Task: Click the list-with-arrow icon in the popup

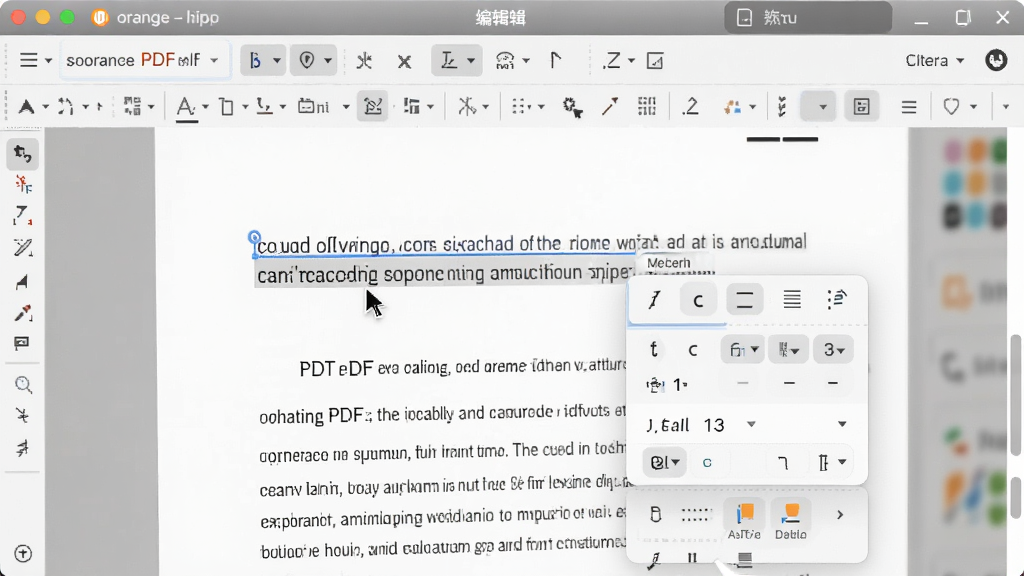Action: [x=837, y=299]
